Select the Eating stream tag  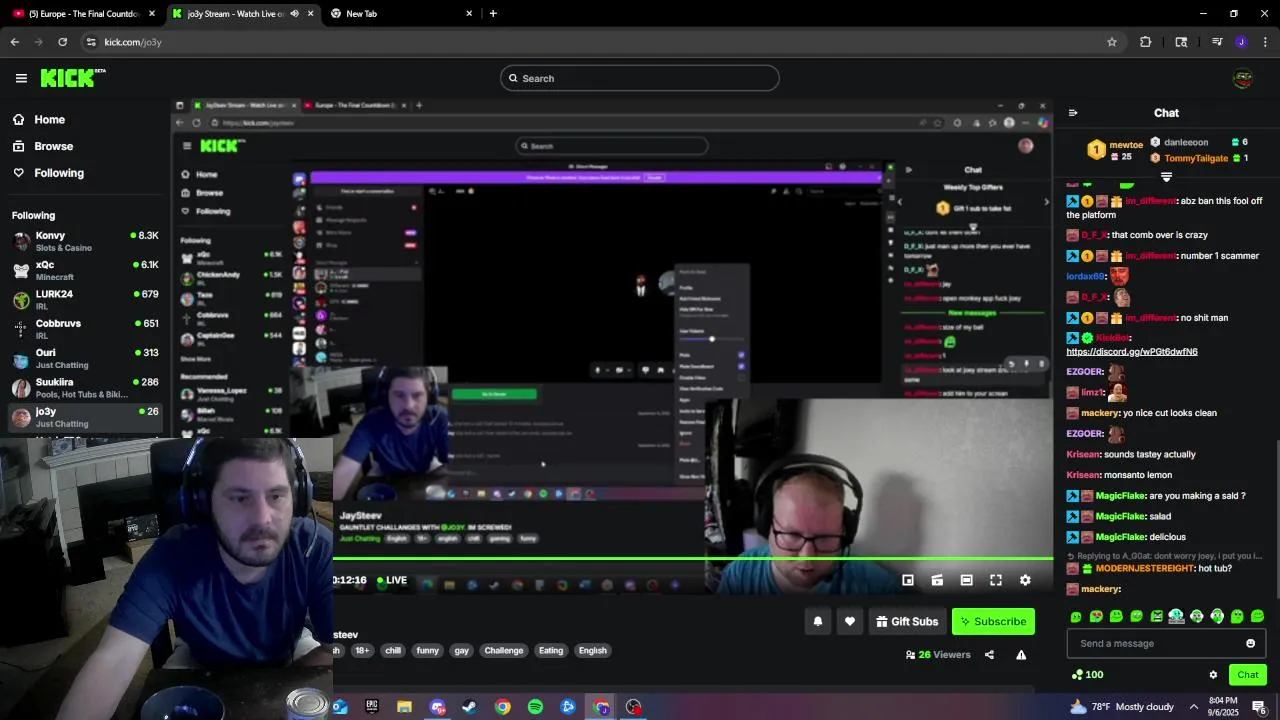pos(551,650)
